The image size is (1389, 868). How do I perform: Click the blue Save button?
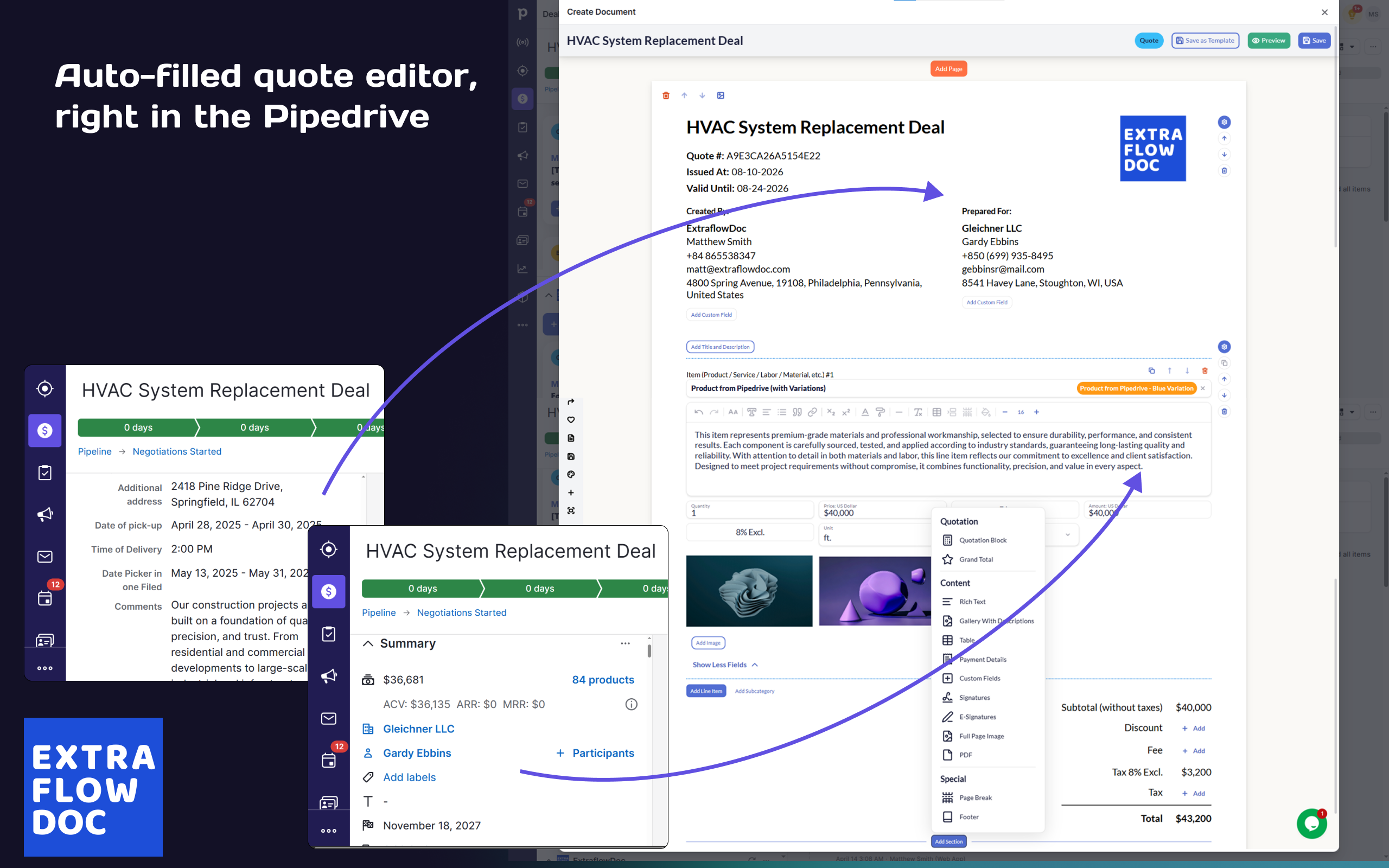[x=1314, y=40]
